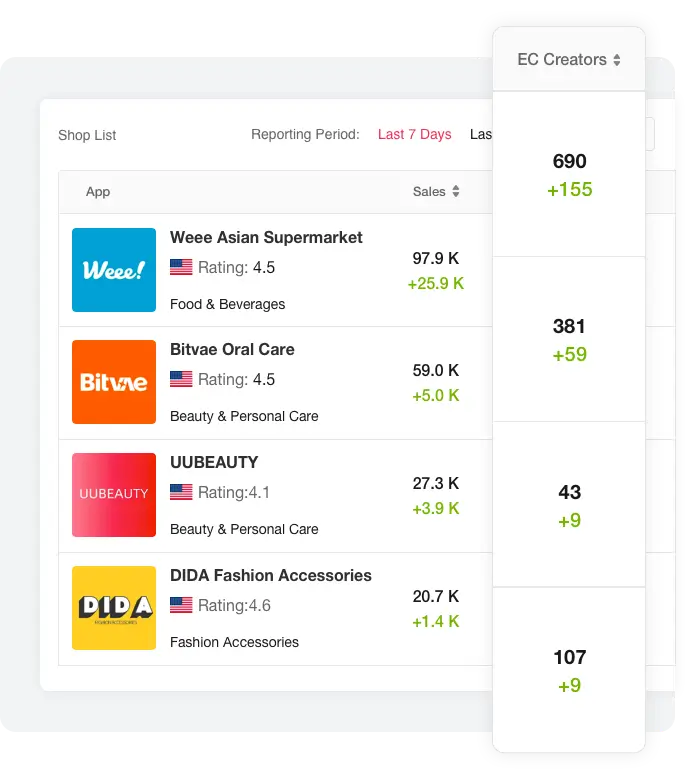
Task: Click the US flag beside Weee Rating: 4.5
Action: (181, 267)
